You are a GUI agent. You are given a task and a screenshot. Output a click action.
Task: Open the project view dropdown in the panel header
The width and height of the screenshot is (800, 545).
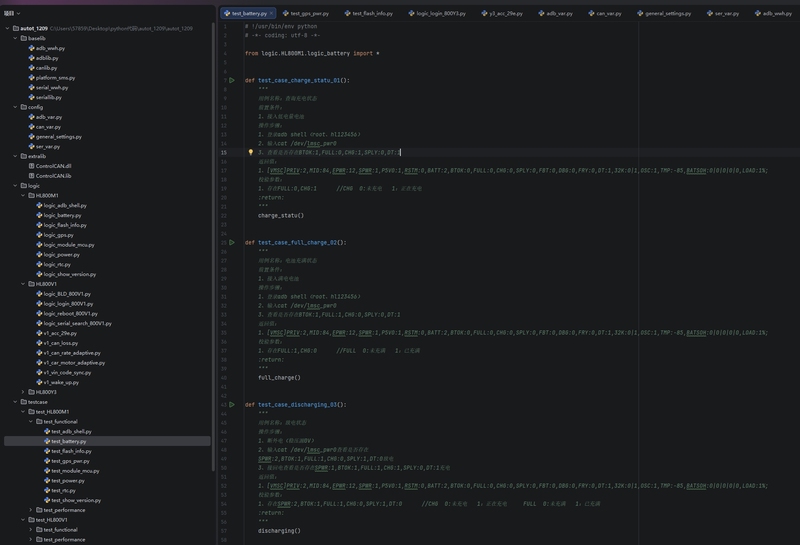20,14
